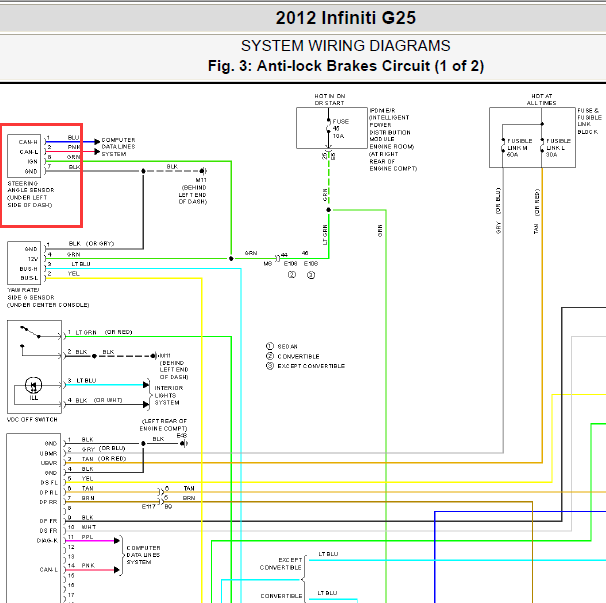
Task: Click the PNK wire label at pin 14
Action: 88,566
